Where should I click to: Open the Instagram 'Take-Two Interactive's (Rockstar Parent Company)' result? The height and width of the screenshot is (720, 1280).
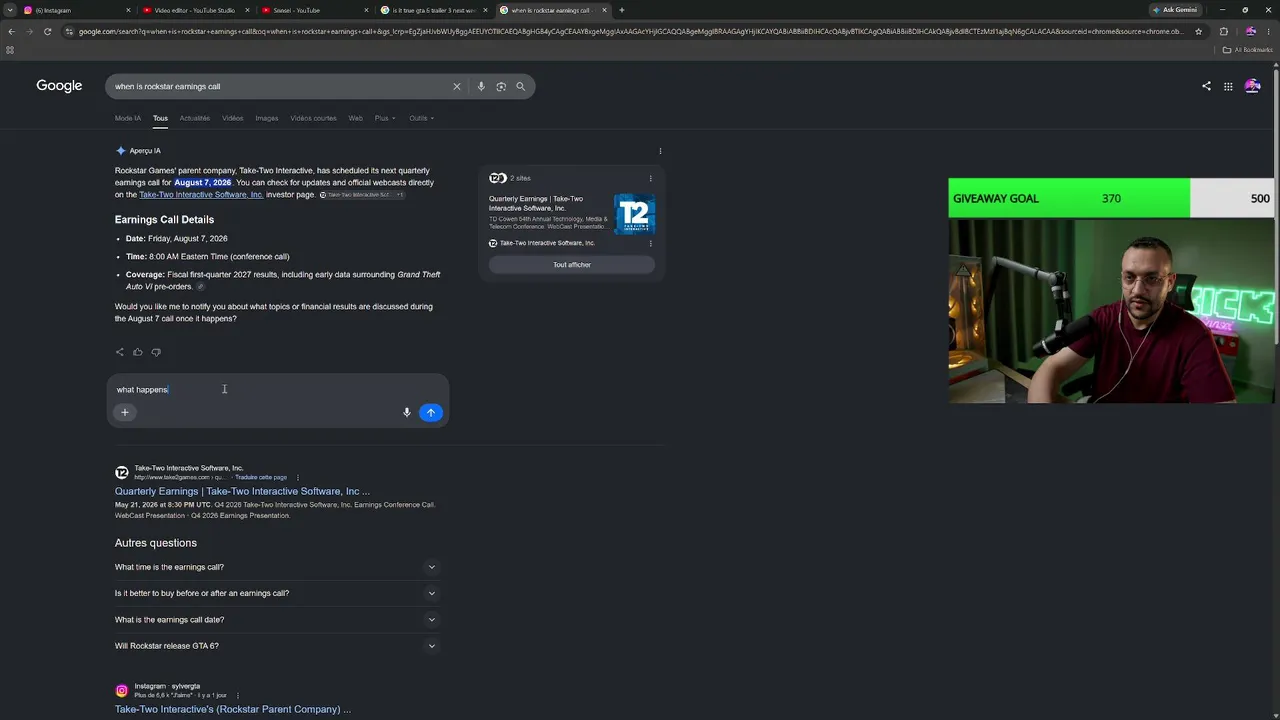(233, 709)
